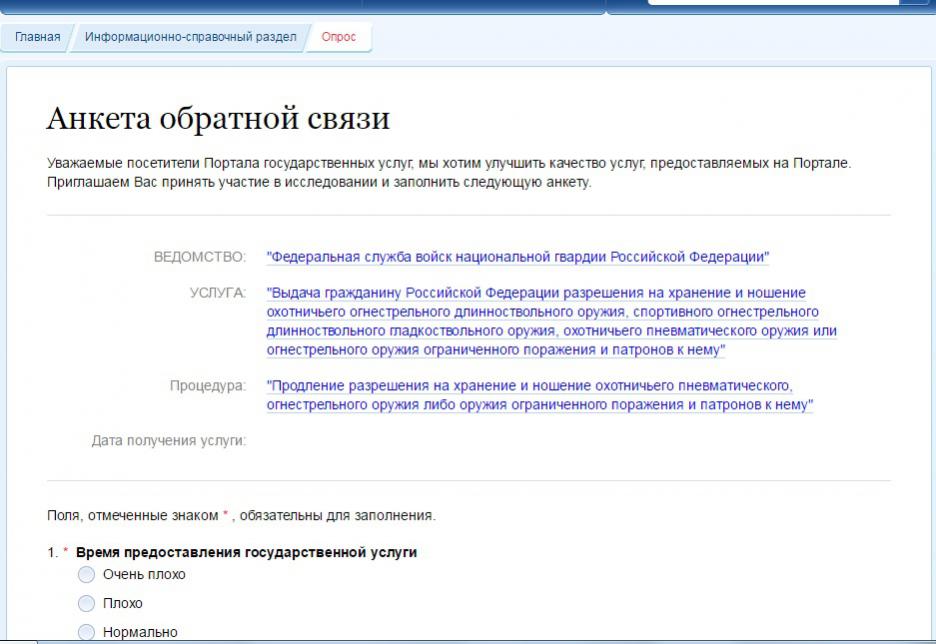Open Информационно-справочный раздел breadcrumb
Screen dimensions: 936x644
[190, 38]
